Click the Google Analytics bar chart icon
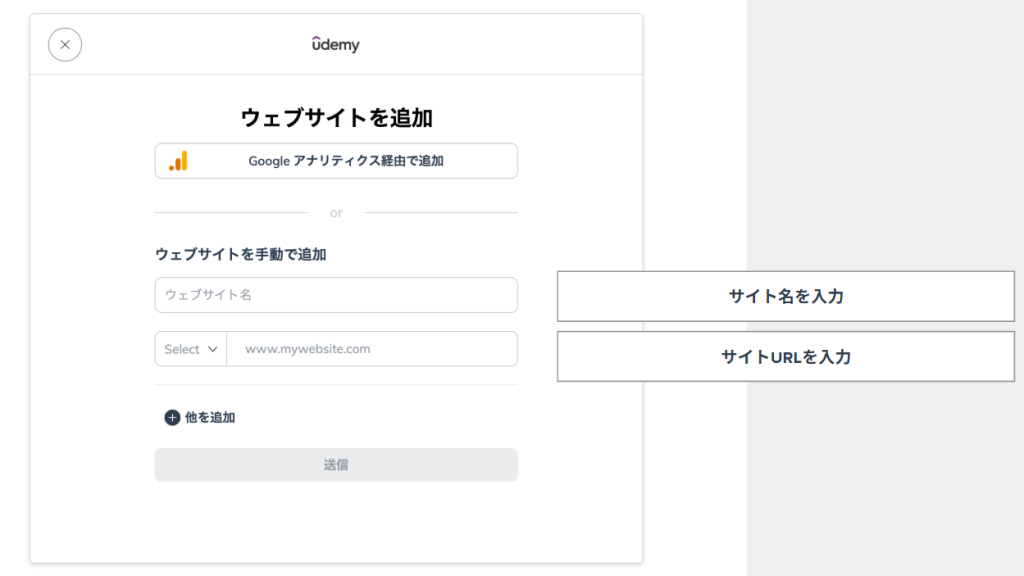The image size is (1024, 576). point(178,161)
